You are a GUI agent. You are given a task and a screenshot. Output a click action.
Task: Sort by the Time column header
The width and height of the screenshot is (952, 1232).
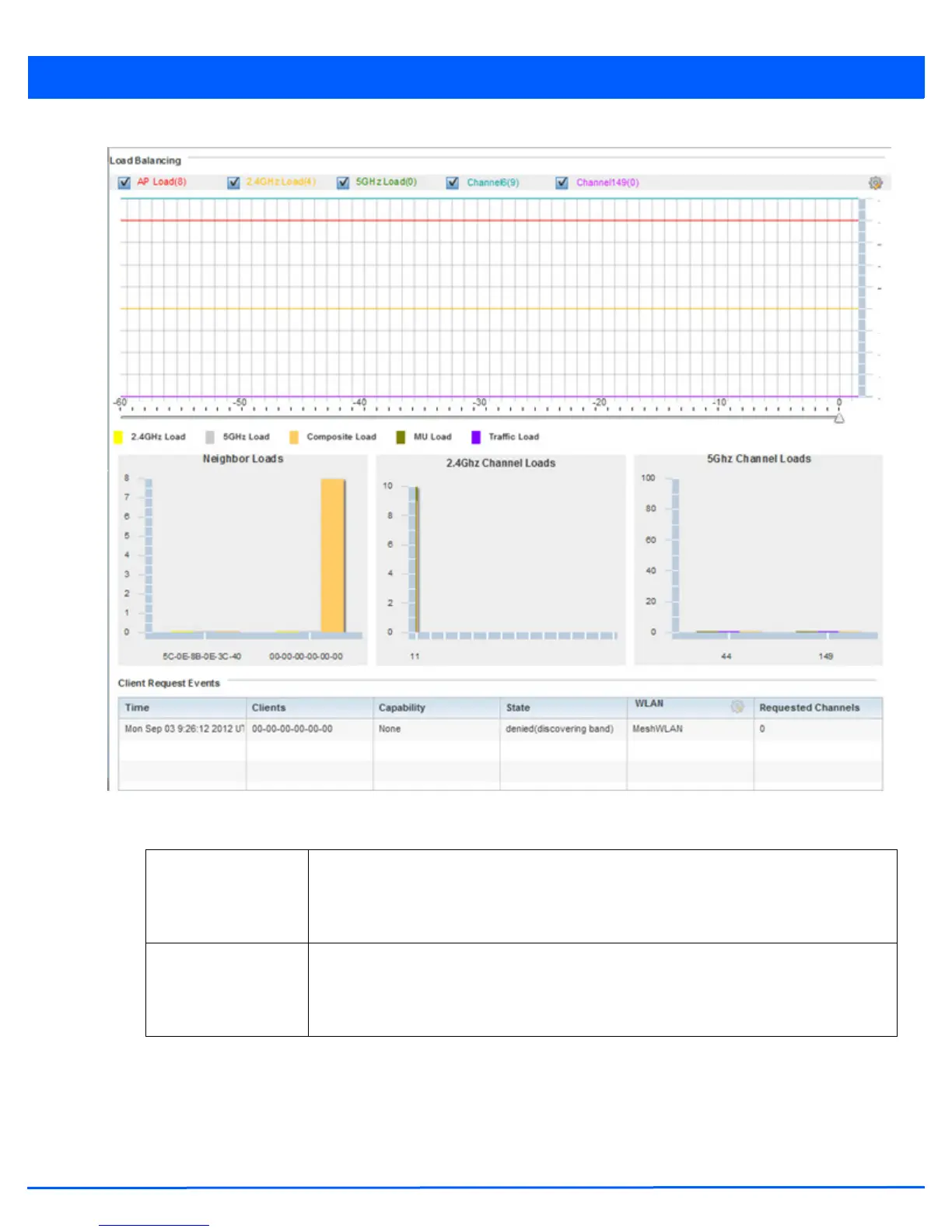(182, 708)
